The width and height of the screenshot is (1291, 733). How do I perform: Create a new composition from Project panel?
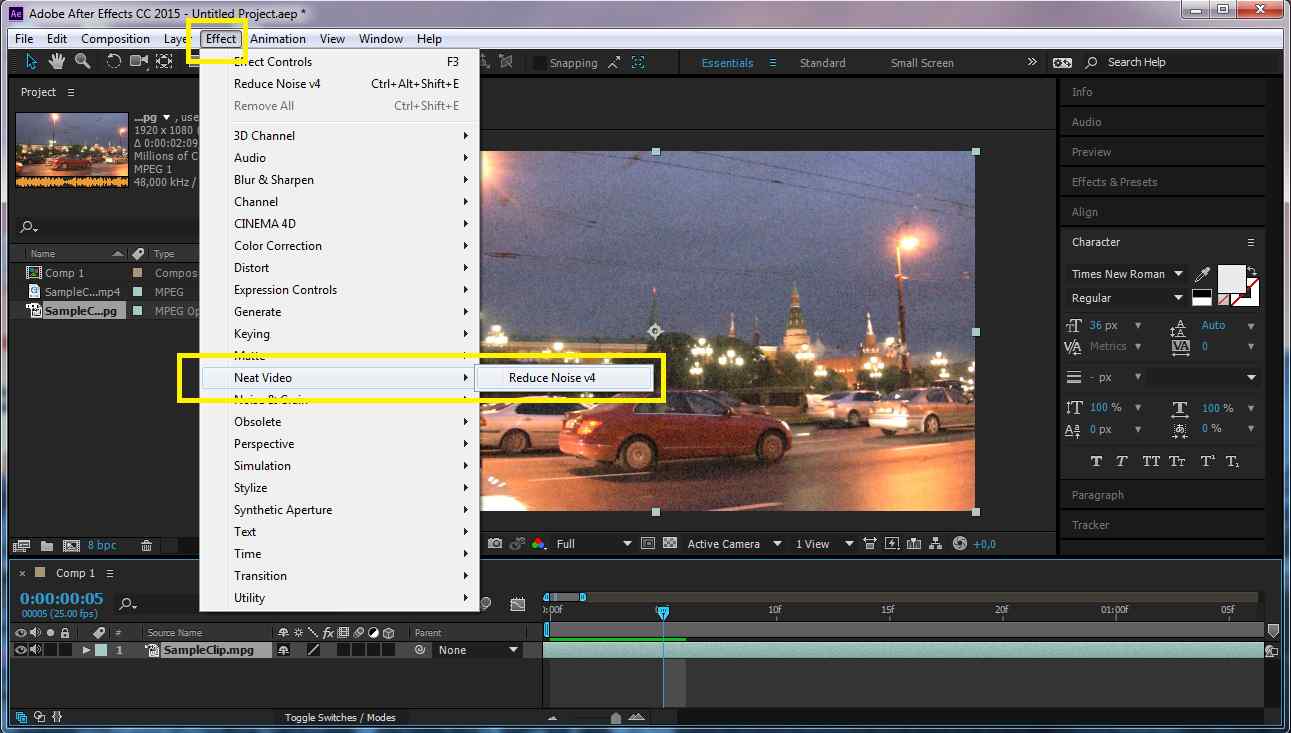71,546
